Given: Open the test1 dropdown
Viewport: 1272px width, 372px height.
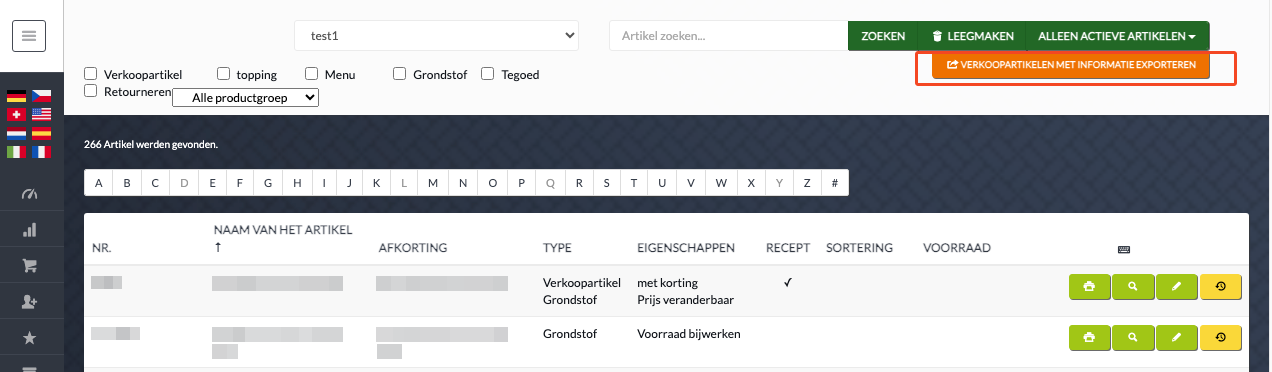Looking at the screenshot, I should [x=436, y=36].
